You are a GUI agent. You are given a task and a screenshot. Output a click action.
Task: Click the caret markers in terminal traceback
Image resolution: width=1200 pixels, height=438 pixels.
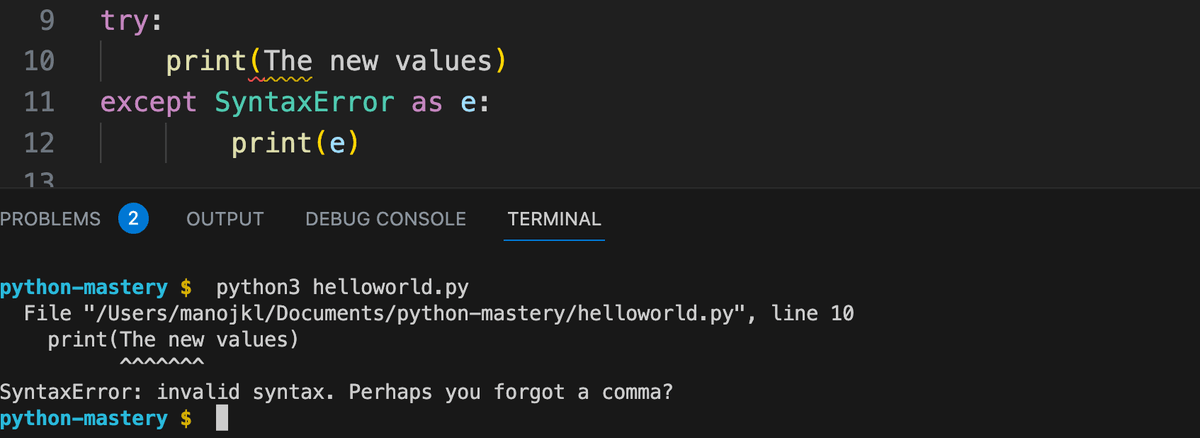tap(161, 363)
